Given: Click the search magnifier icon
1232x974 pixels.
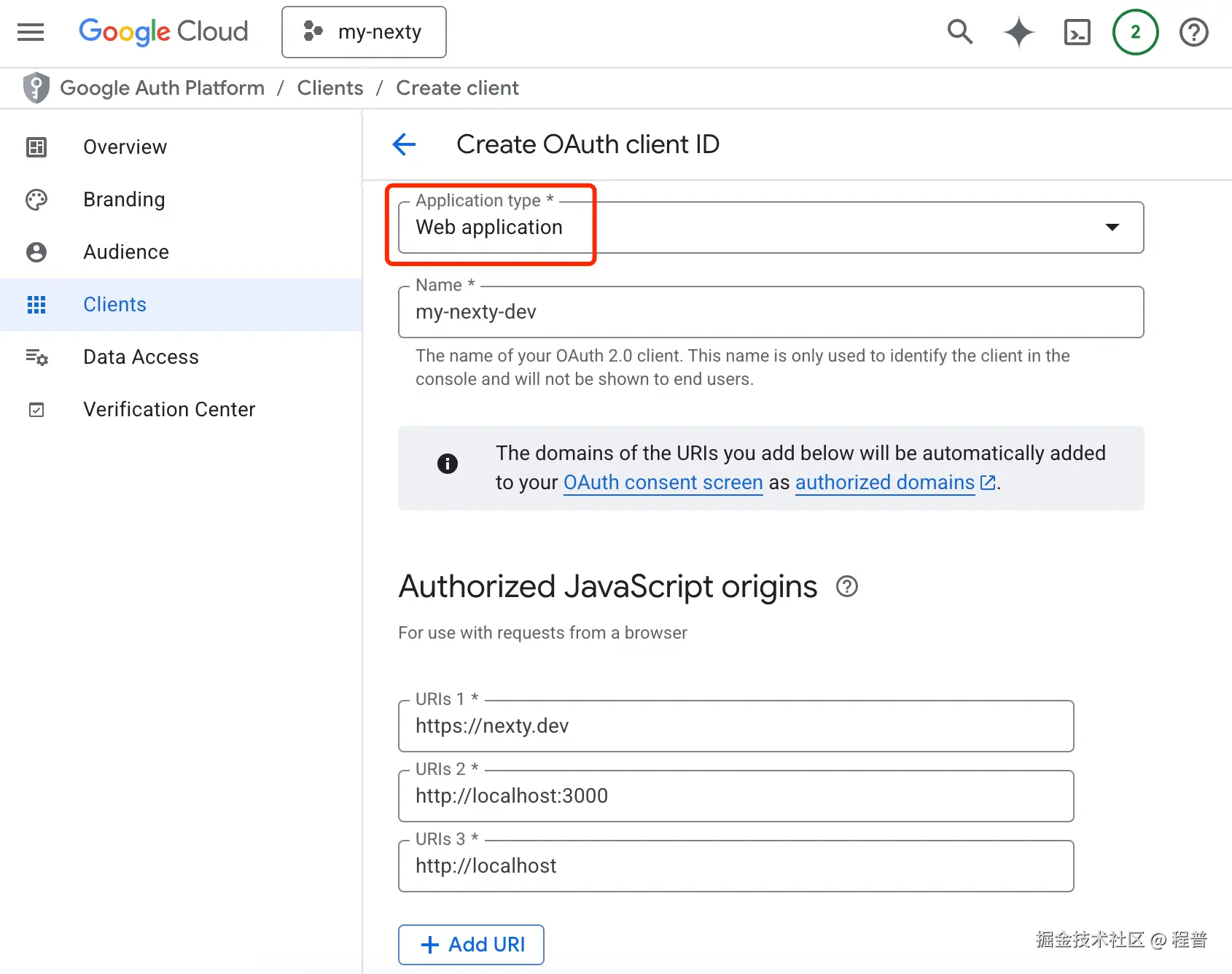Looking at the screenshot, I should [x=960, y=32].
